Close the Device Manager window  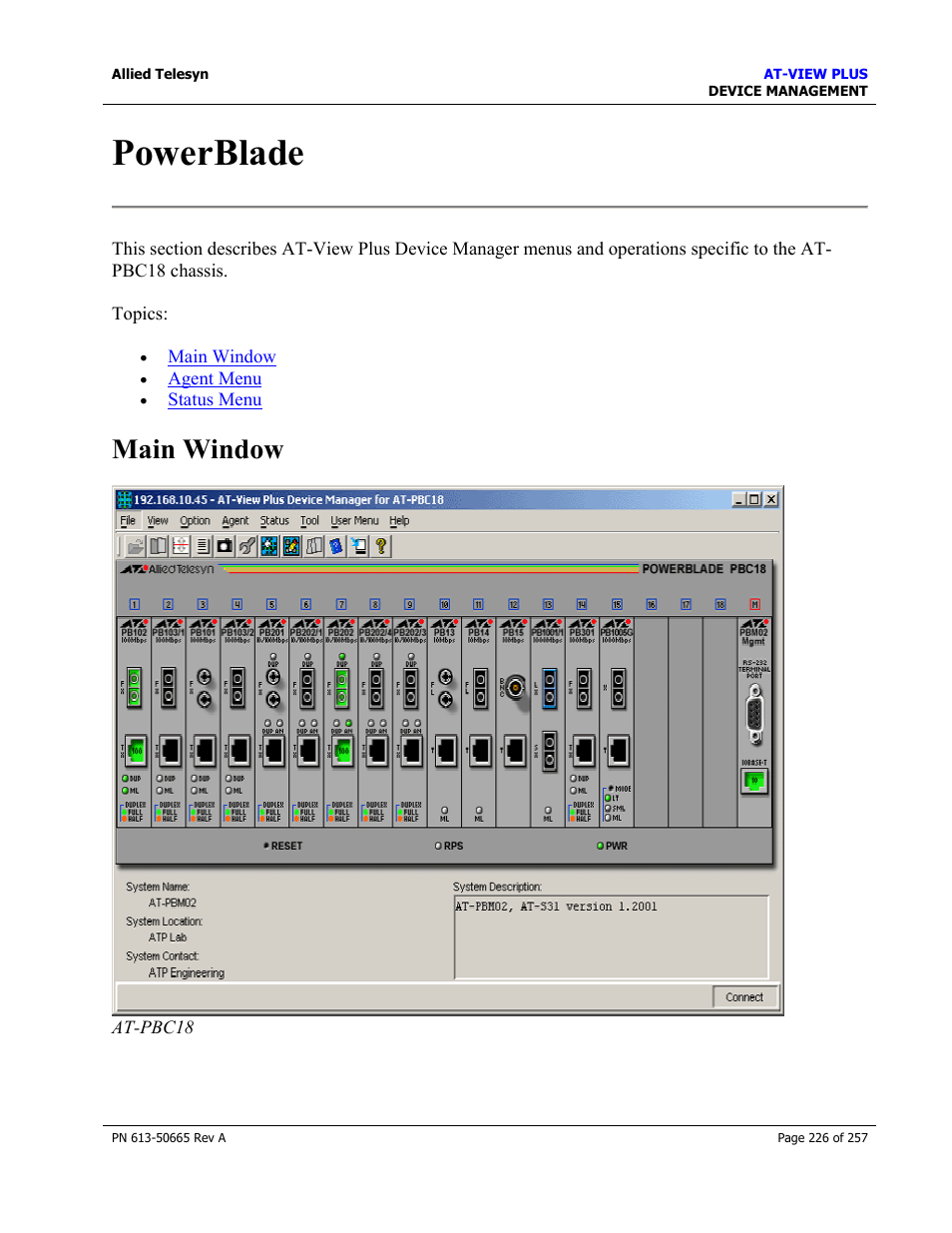click(x=770, y=499)
